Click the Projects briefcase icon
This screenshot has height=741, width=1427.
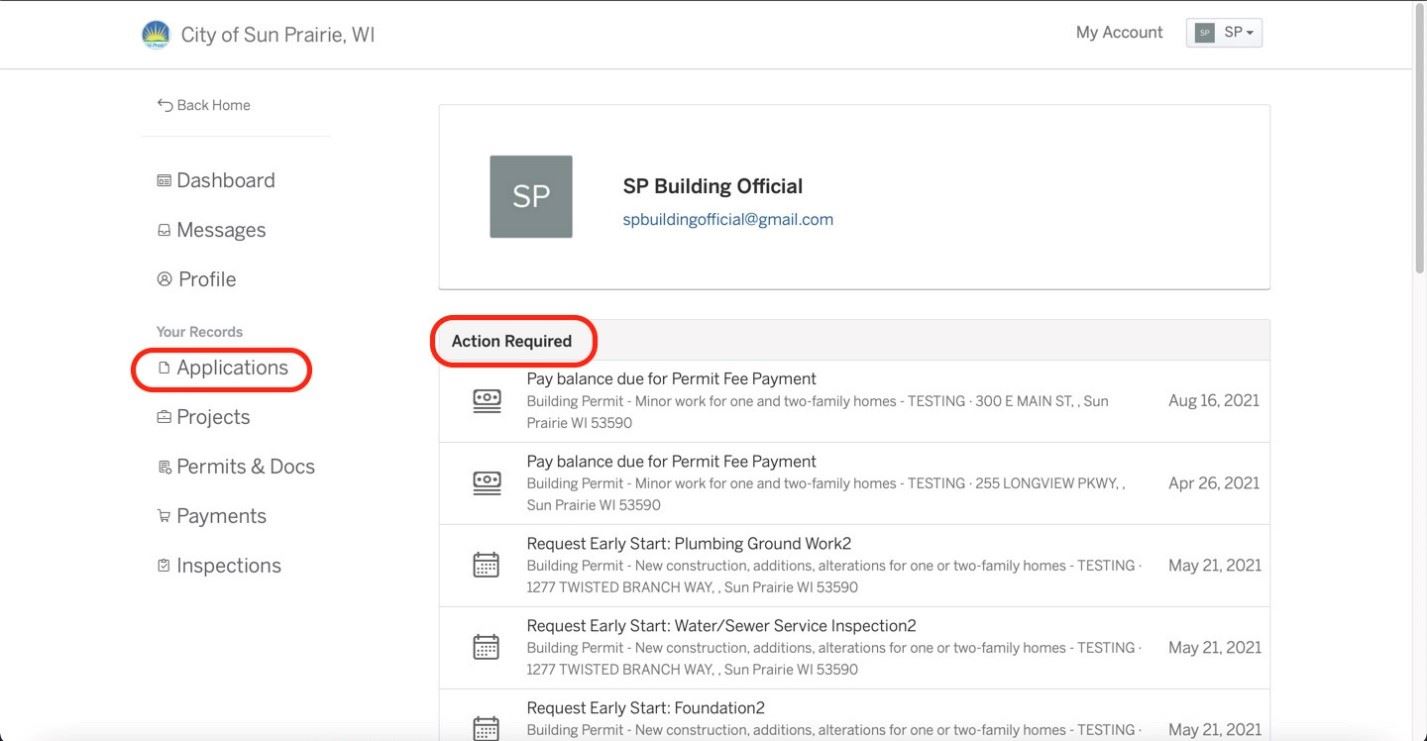tap(164, 417)
